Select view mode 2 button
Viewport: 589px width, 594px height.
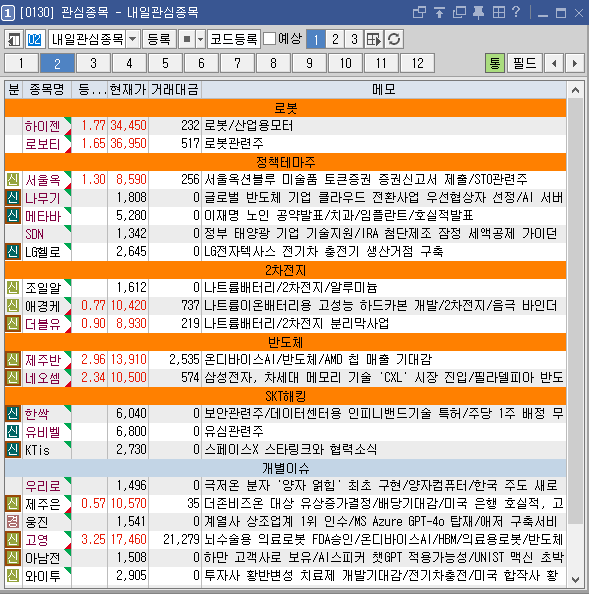coord(335,39)
